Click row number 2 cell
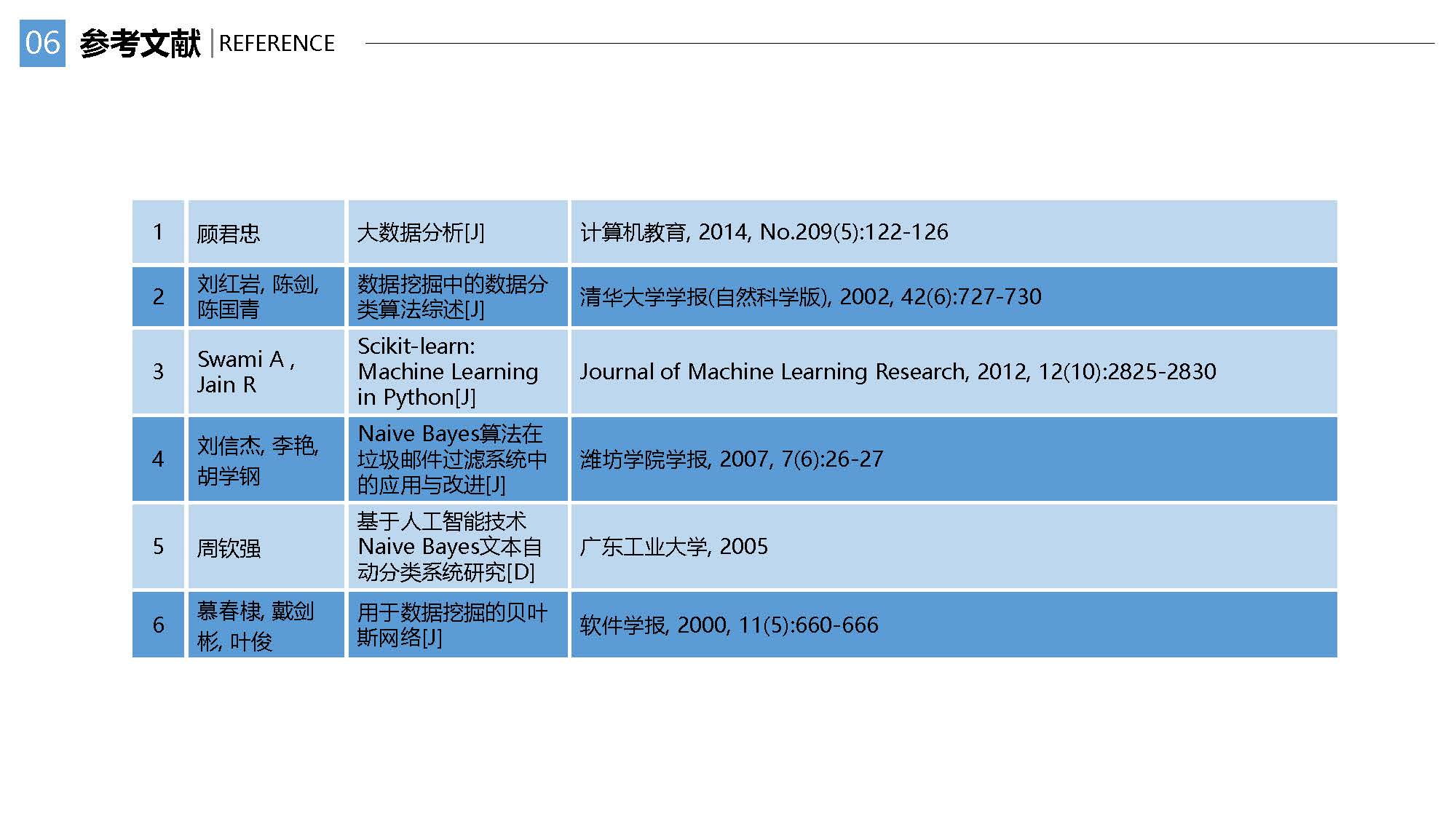The width and height of the screenshot is (1456, 819). pyautogui.click(x=158, y=296)
